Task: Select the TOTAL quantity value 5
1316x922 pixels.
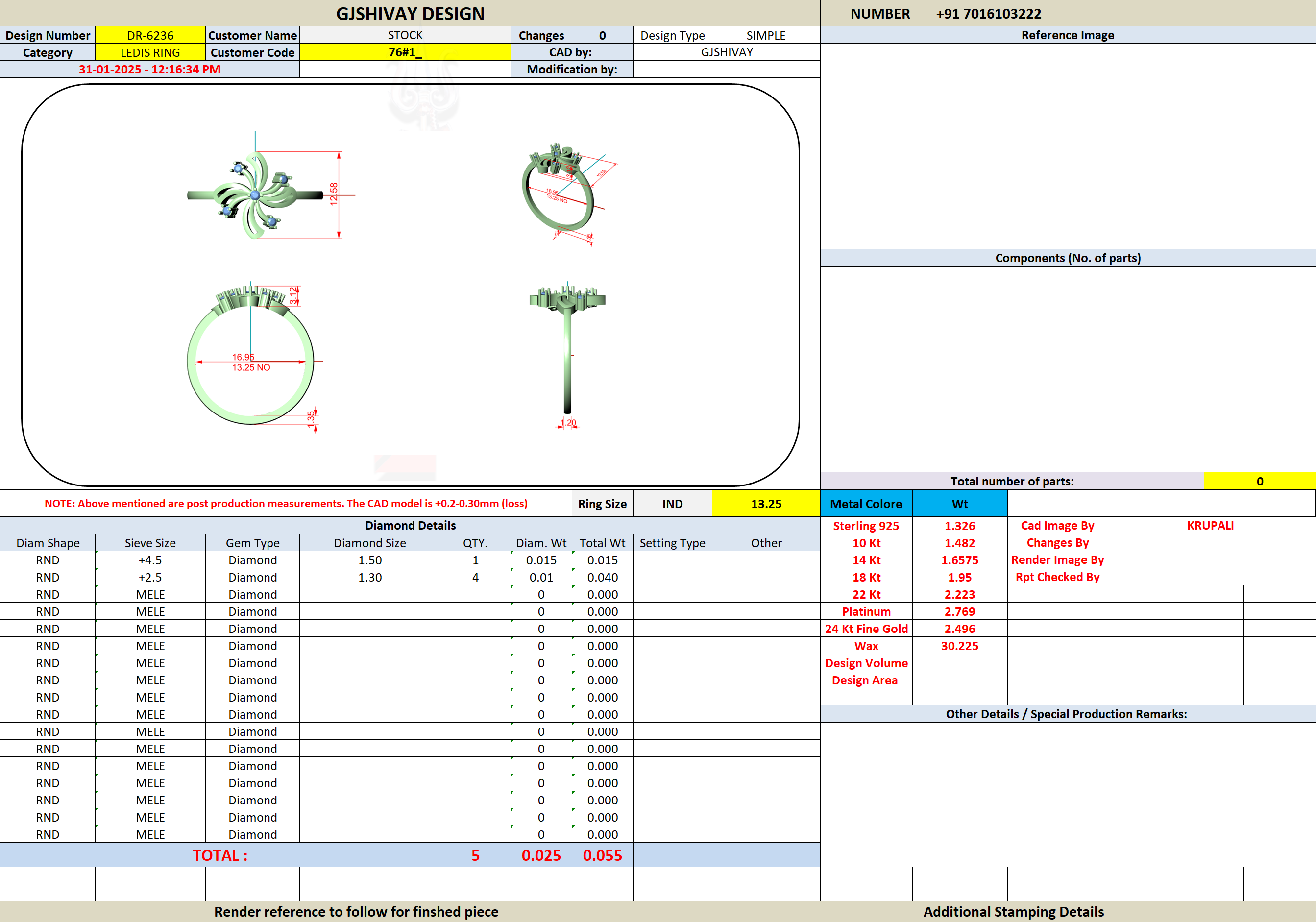Action: (475, 855)
